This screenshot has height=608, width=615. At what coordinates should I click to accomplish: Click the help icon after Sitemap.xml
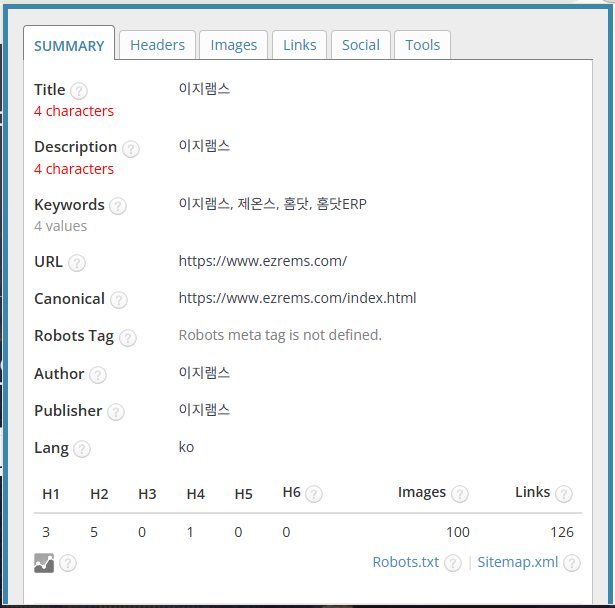571,563
